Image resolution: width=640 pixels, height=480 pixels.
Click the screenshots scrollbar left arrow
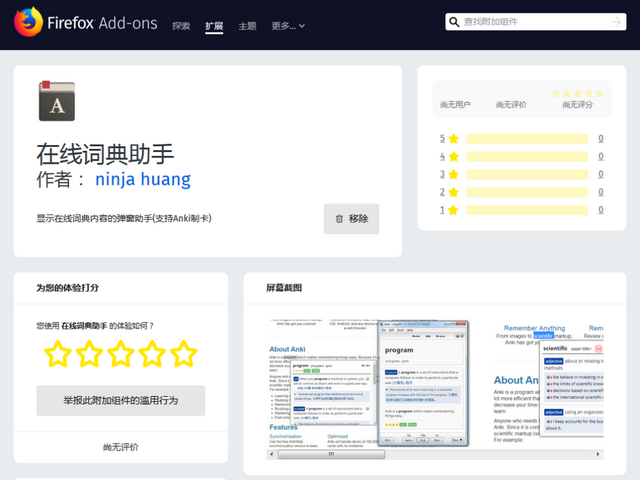[x=272, y=454]
